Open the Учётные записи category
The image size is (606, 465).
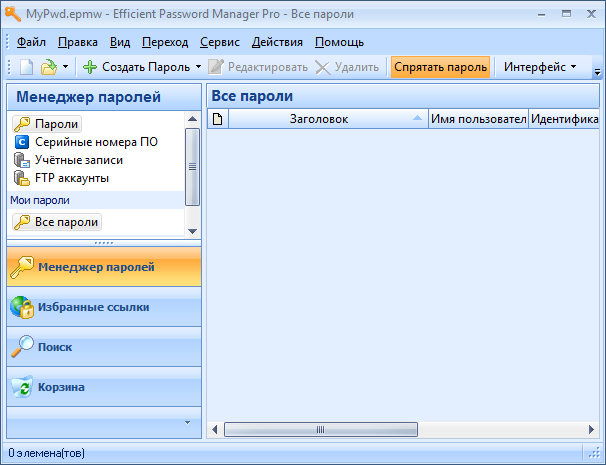pyautogui.click(x=73, y=160)
